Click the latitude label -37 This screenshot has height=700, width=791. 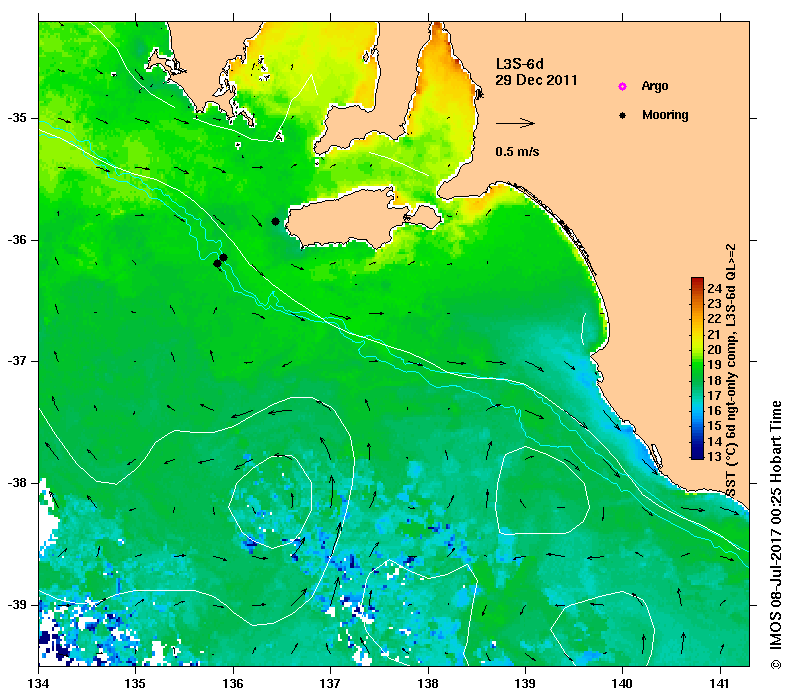pyautogui.click(x=17, y=361)
